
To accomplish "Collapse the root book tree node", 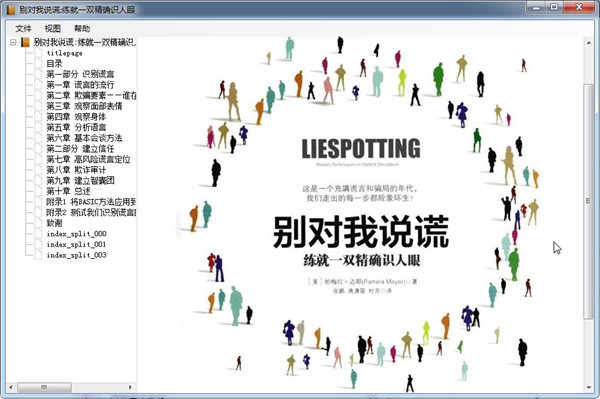I will [x=13, y=42].
